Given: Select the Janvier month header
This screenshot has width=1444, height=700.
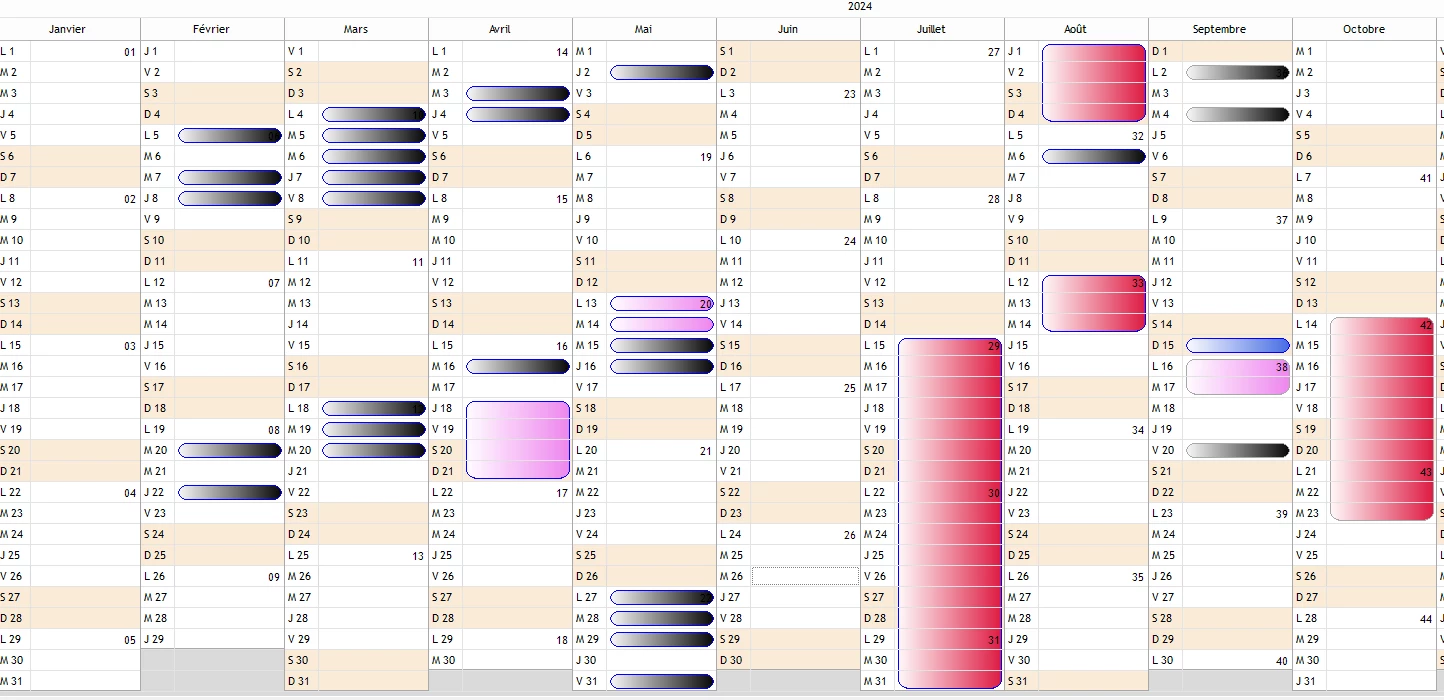Looking at the screenshot, I should [x=68, y=29].
